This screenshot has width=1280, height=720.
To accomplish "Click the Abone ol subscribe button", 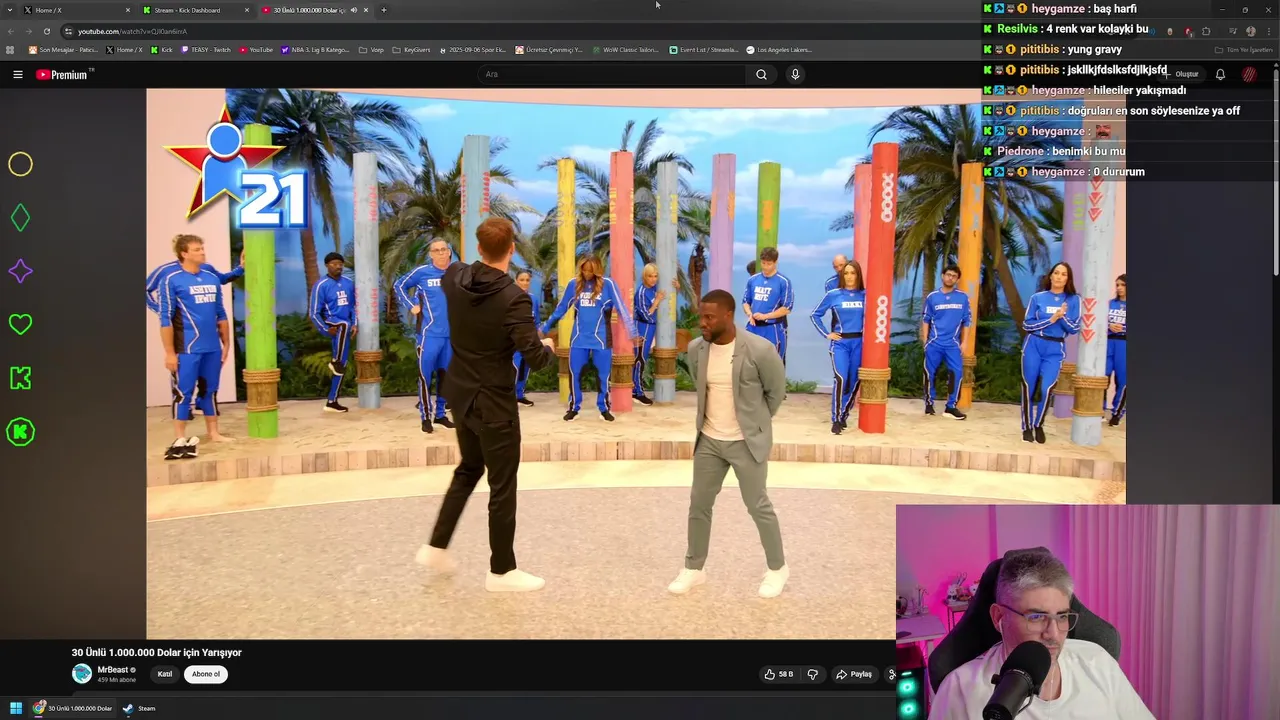I will [206, 674].
